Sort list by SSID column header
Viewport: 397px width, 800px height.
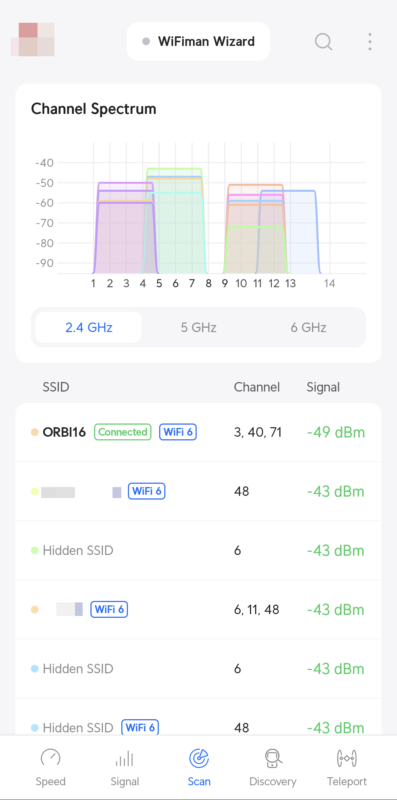coord(56,387)
